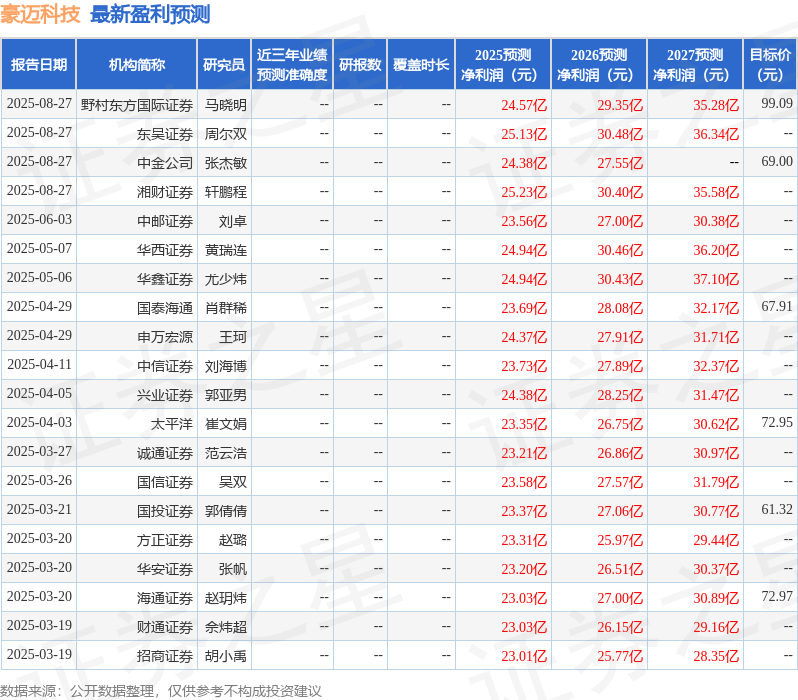Click the 最新盈利预测 heading

150,14
